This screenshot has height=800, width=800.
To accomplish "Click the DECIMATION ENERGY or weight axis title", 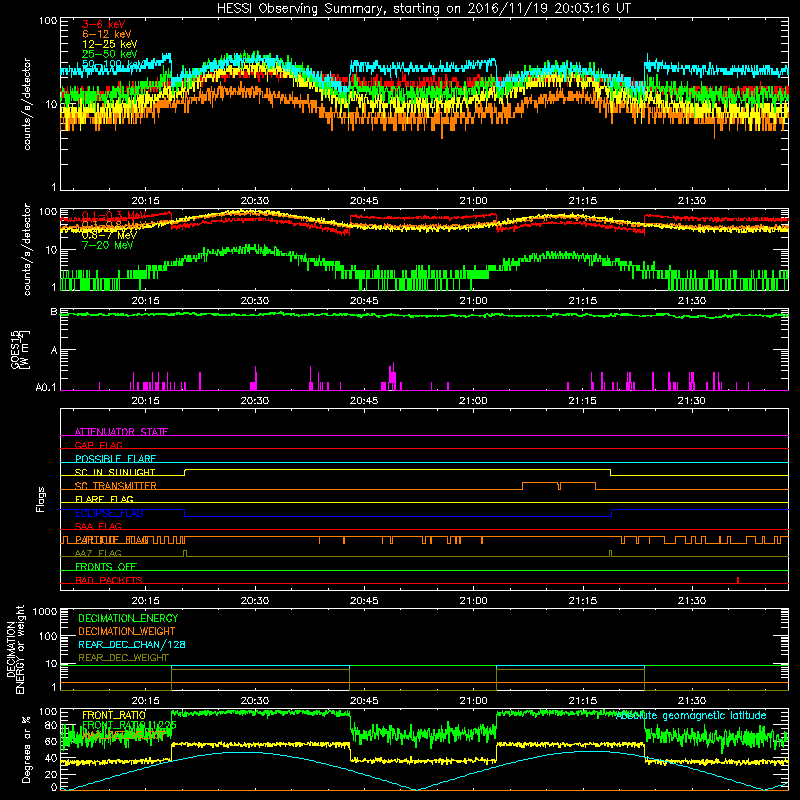I will tap(15, 649).
